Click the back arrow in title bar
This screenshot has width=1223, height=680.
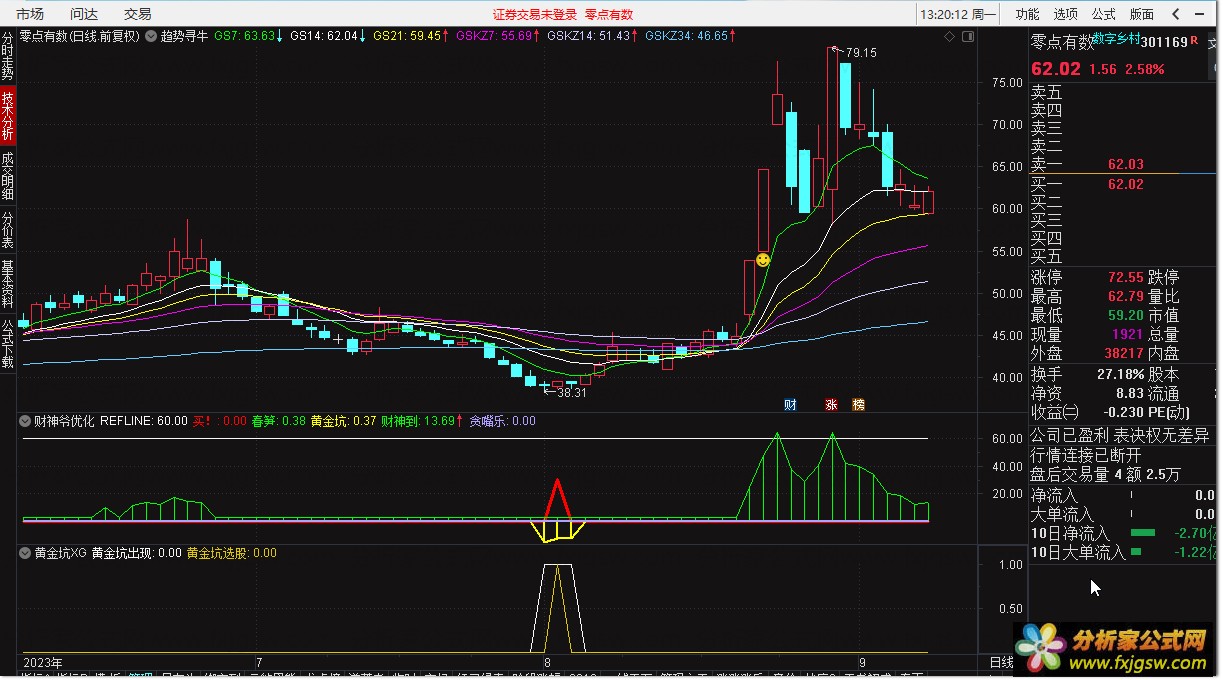coord(1175,14)
